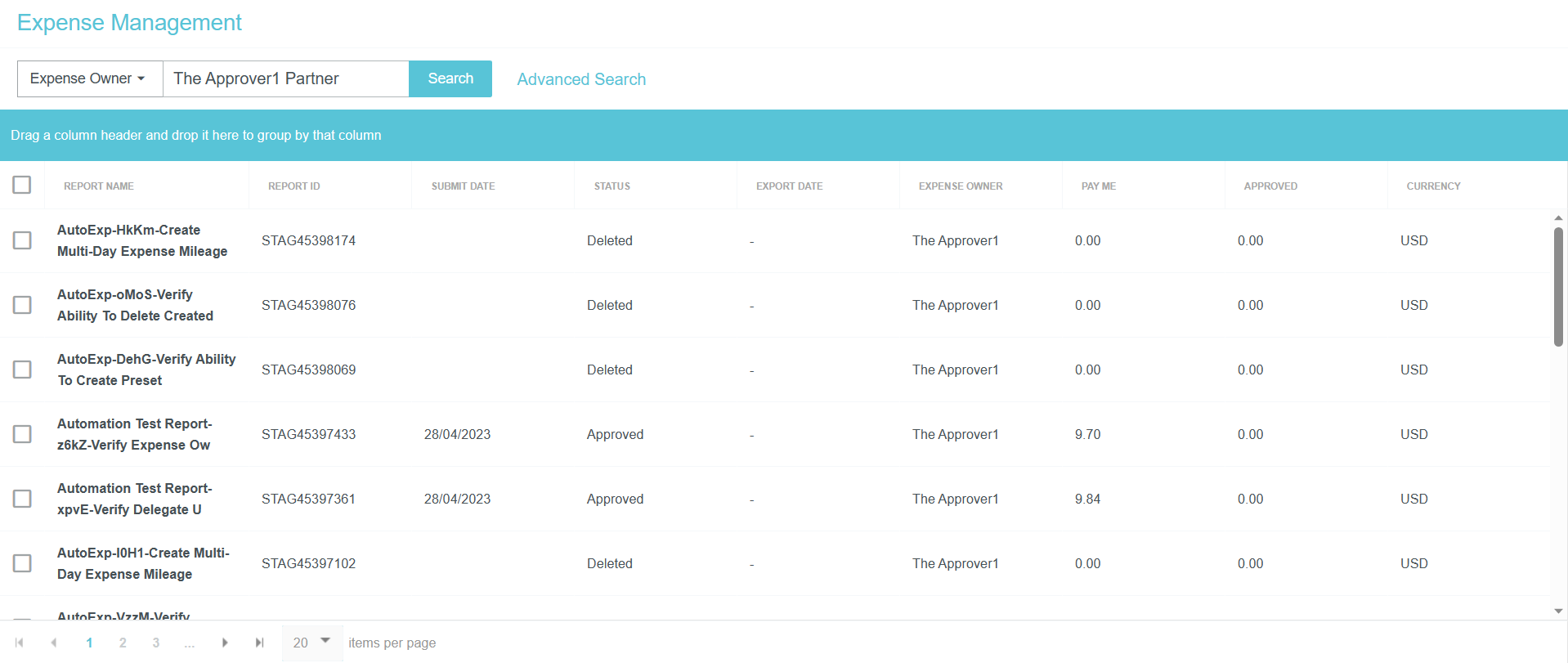1568x663 pixels.
Task: Toggle the select-all checkbox in header
Action: click(22, 185)
